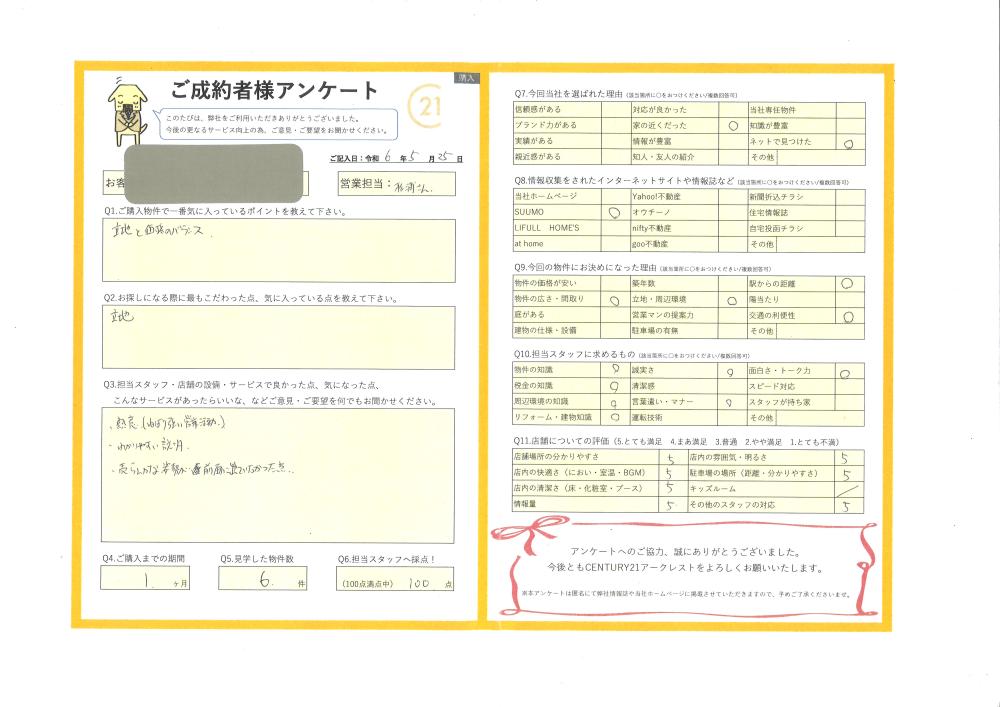
Task: Click the キッズルーム rating cell
Action: [x=848, y=490]
